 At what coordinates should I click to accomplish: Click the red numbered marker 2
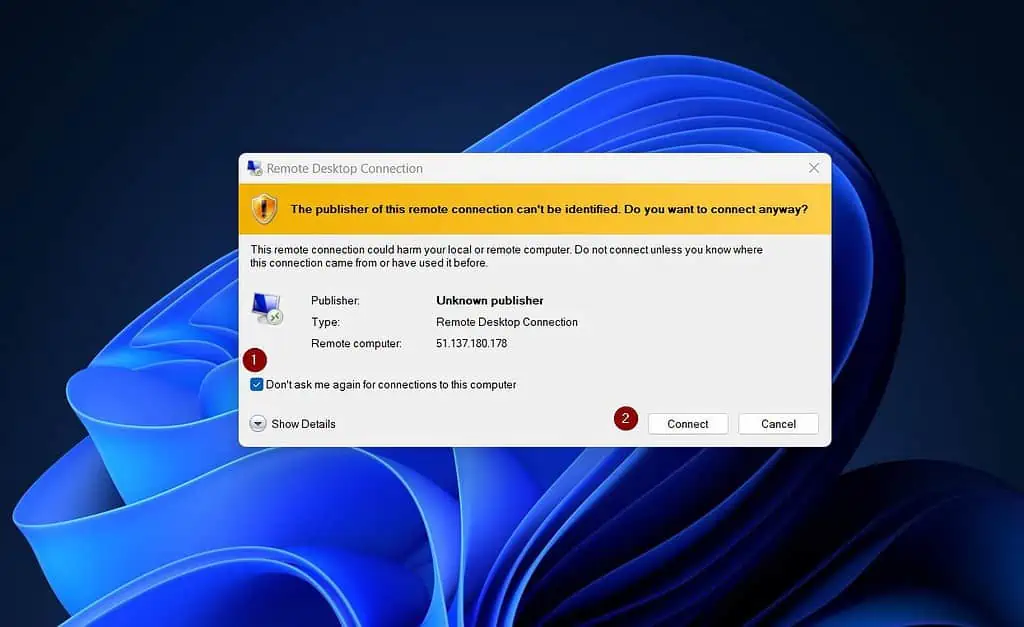[x=625, y=420]
